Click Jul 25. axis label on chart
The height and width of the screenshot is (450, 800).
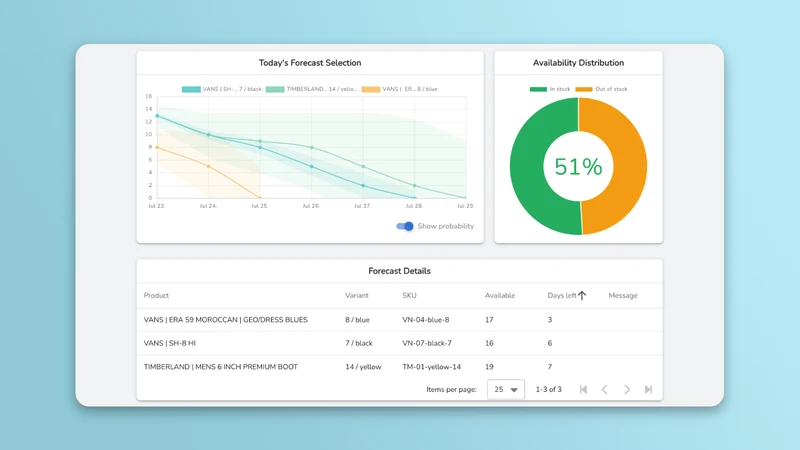259,206
